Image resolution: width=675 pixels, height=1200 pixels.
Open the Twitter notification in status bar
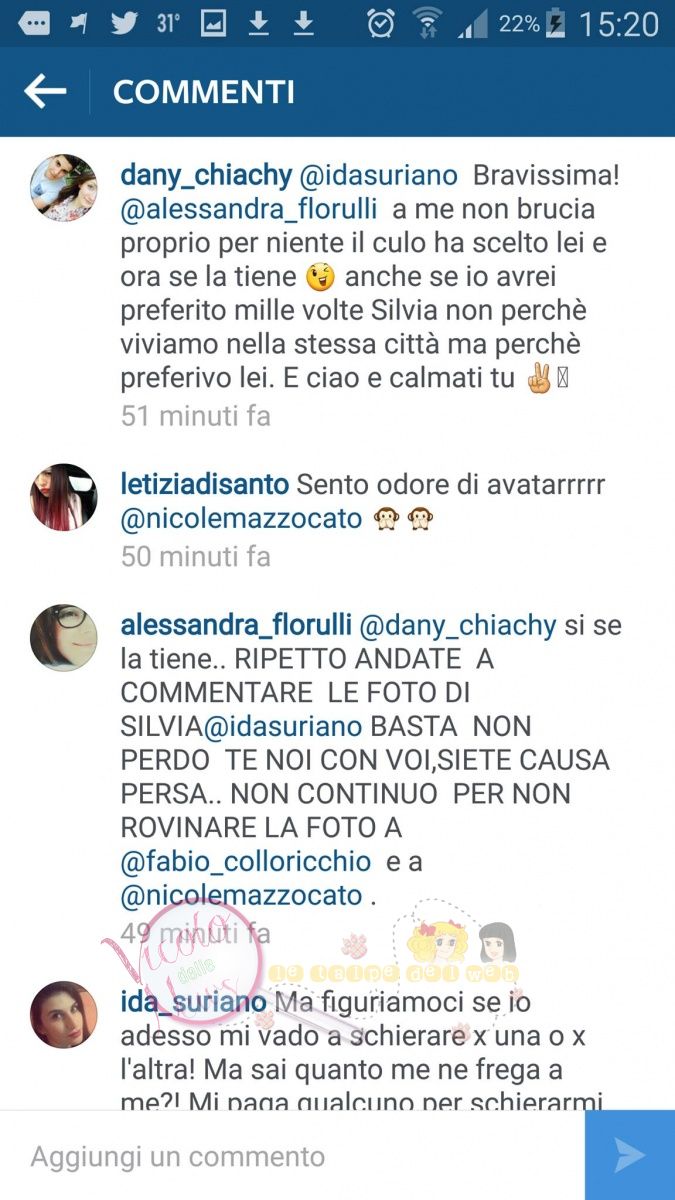coord(124,23)
